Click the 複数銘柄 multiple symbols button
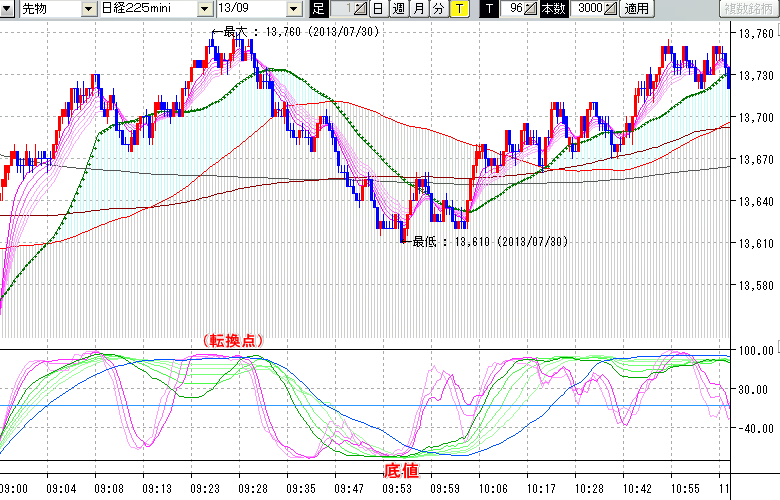Viewport: 780px width, 500px height. click(x=749, y=9)
